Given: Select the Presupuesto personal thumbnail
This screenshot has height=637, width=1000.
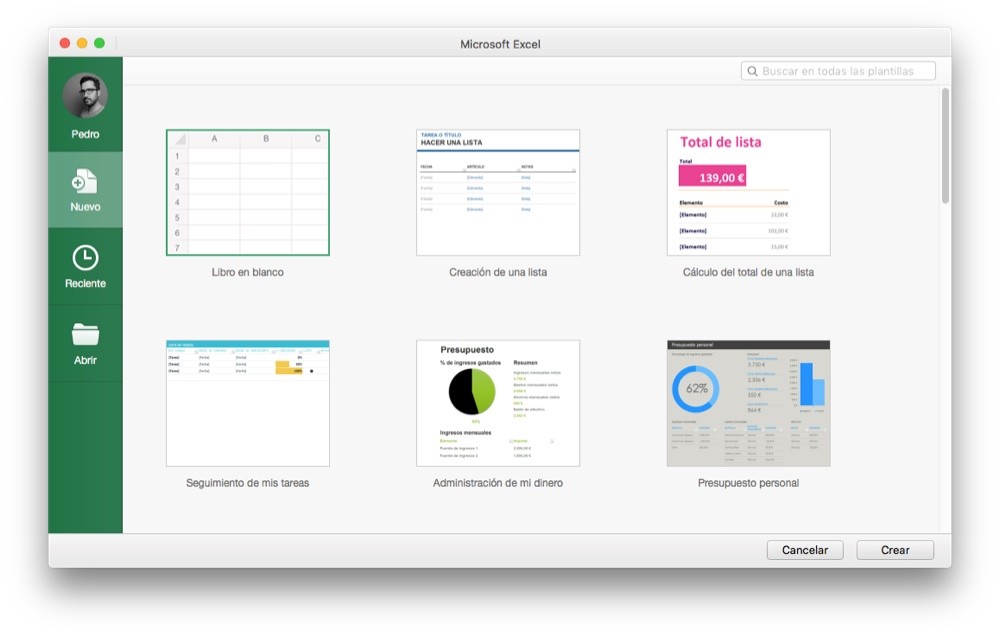Looking at the screenshot, I should [x=748, y=403].
